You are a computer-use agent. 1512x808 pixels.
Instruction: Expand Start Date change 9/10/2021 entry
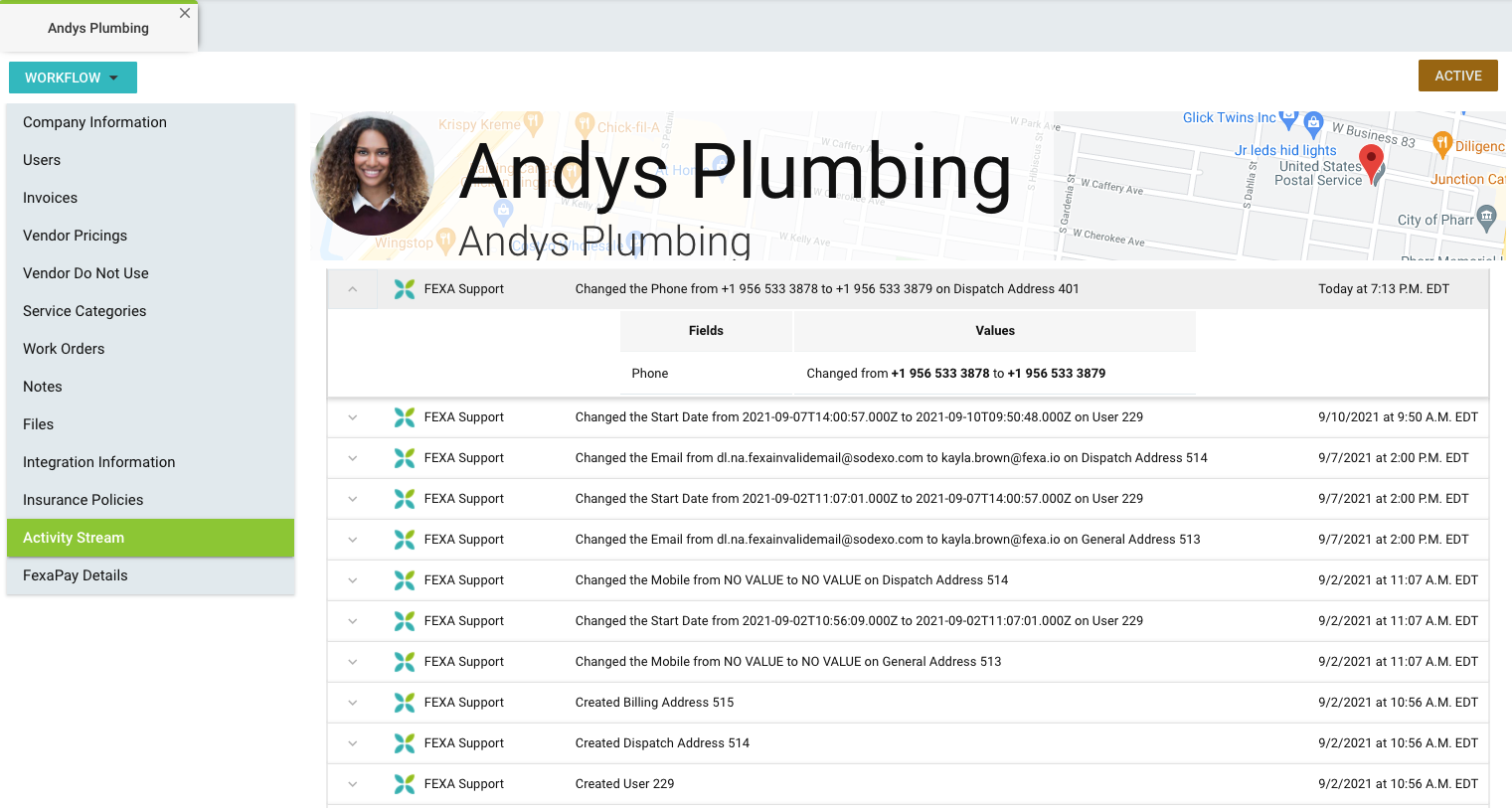(x=353, y=417)
